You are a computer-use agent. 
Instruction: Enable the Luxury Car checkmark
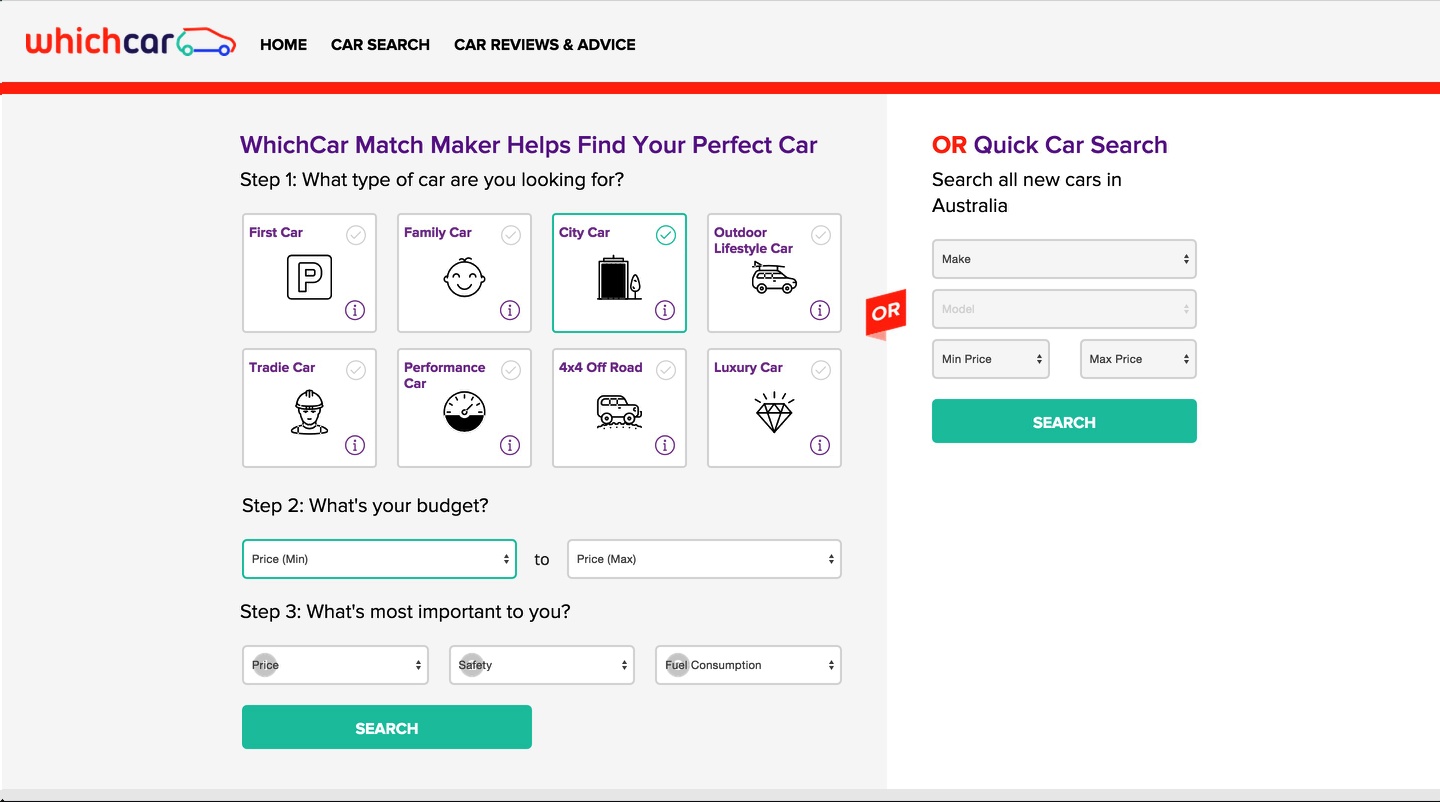tap(821, 370)
